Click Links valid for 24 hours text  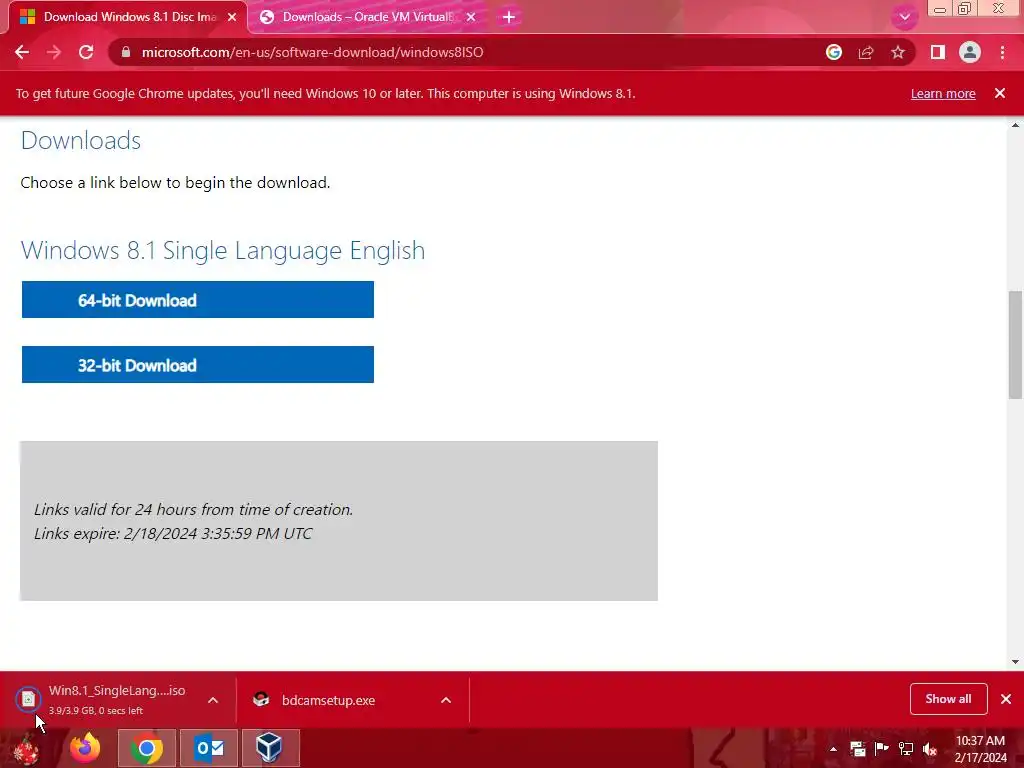tap(193, 509)
